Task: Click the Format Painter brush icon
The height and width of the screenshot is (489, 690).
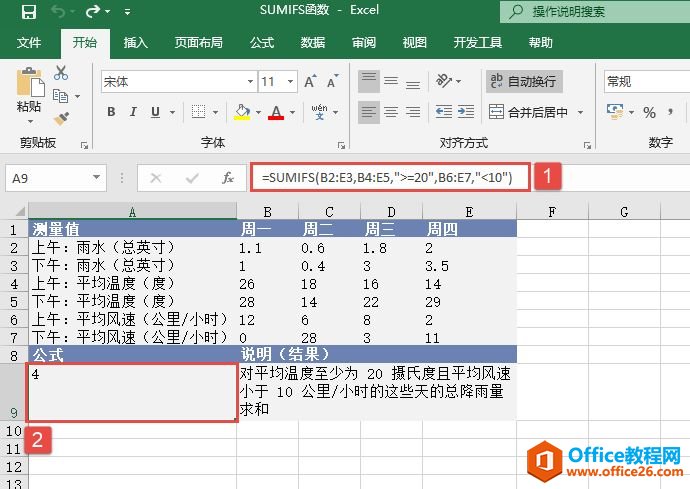Action: pos(61,119)
